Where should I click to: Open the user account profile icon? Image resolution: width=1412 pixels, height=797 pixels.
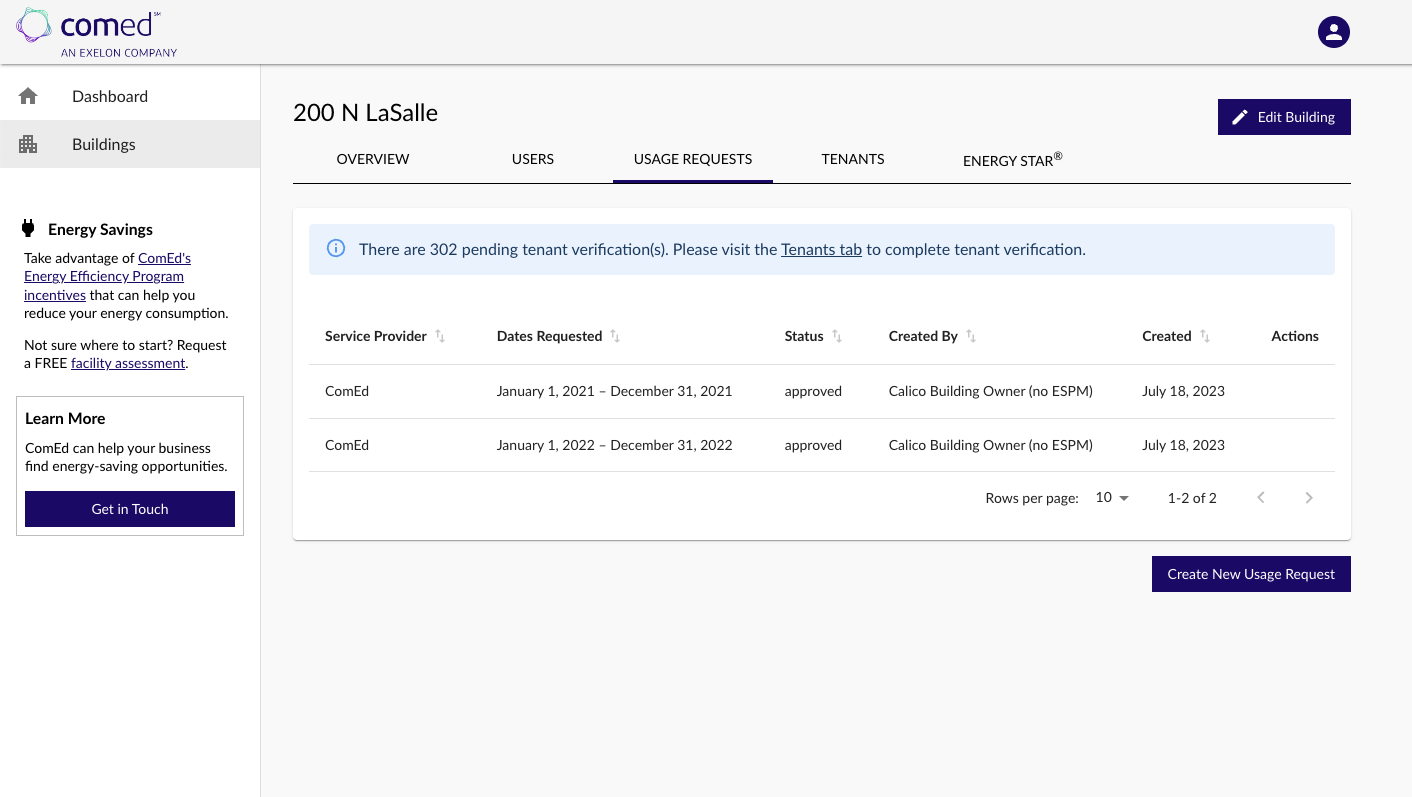pyautogui.click(x=1334, y=32)
